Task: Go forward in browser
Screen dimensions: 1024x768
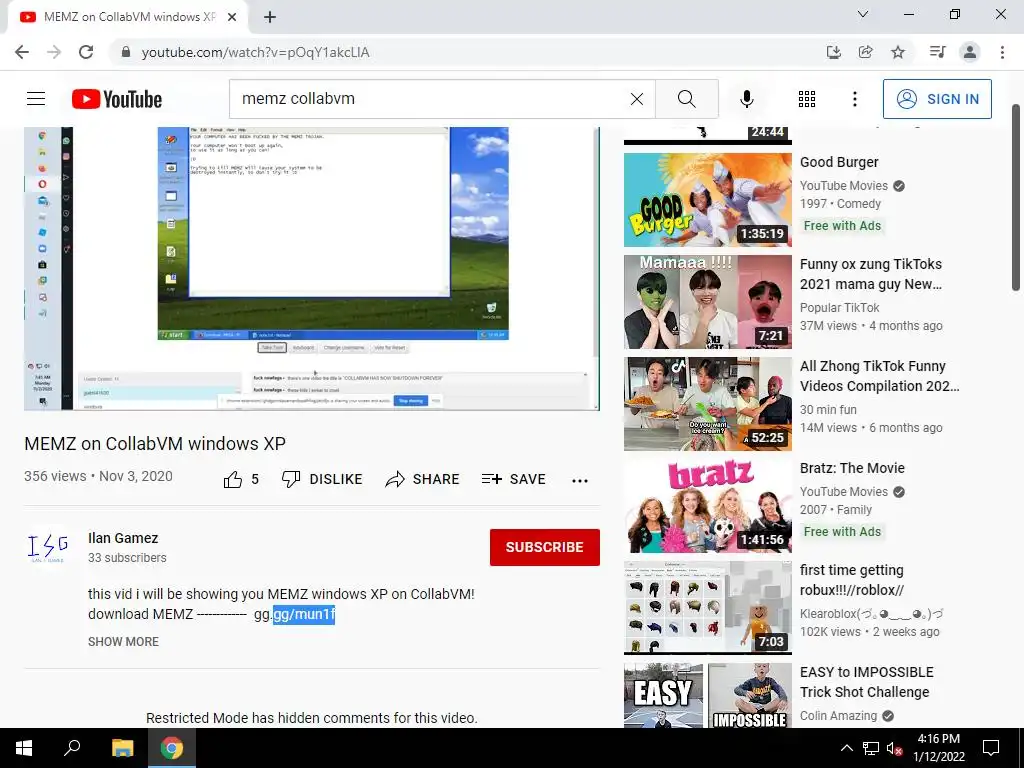Action: click(54, 52)
